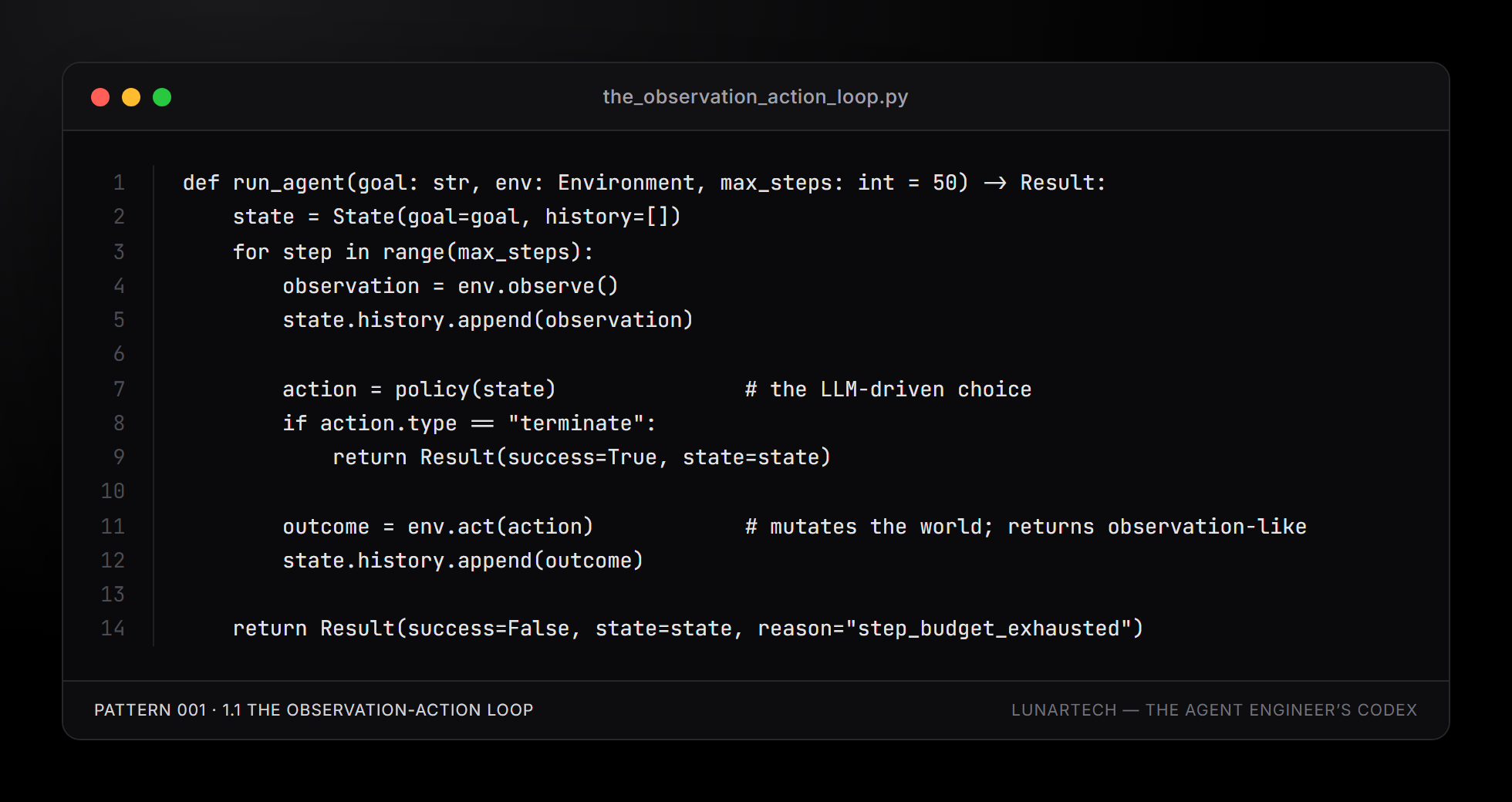Click line number 1 in the gutter
The image size is (1512, 802).
[x=119, y=183]
